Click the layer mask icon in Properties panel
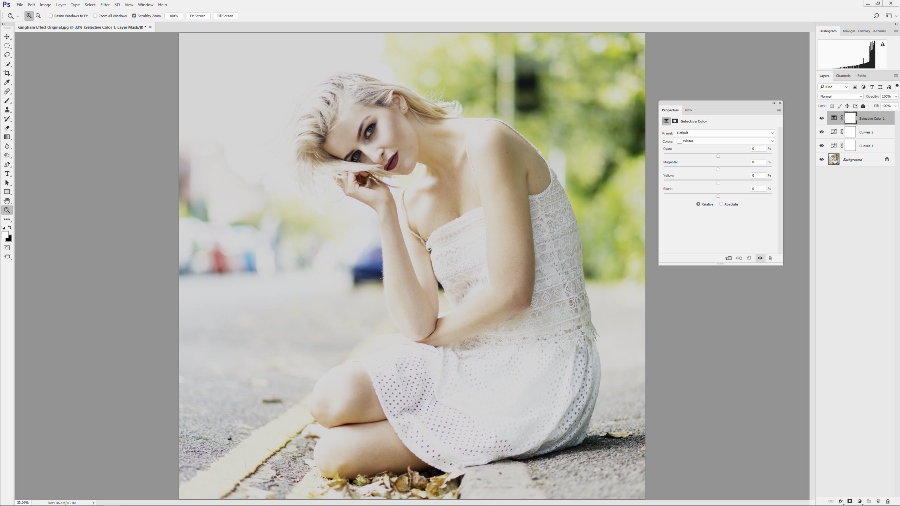This screenshot has height=506, width=900. coord(675,121)
